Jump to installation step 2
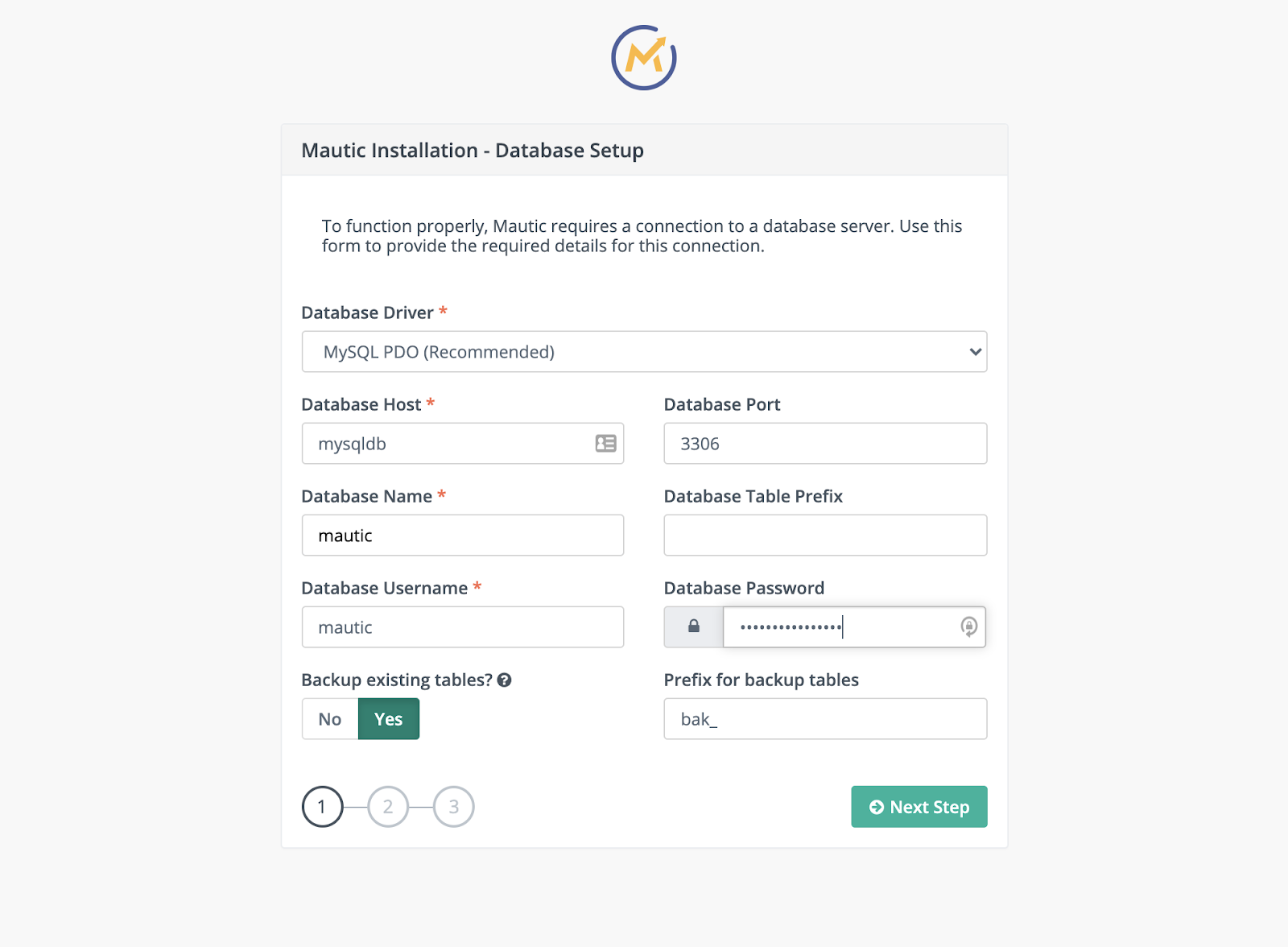1288x947 pixels. [388, 807]
